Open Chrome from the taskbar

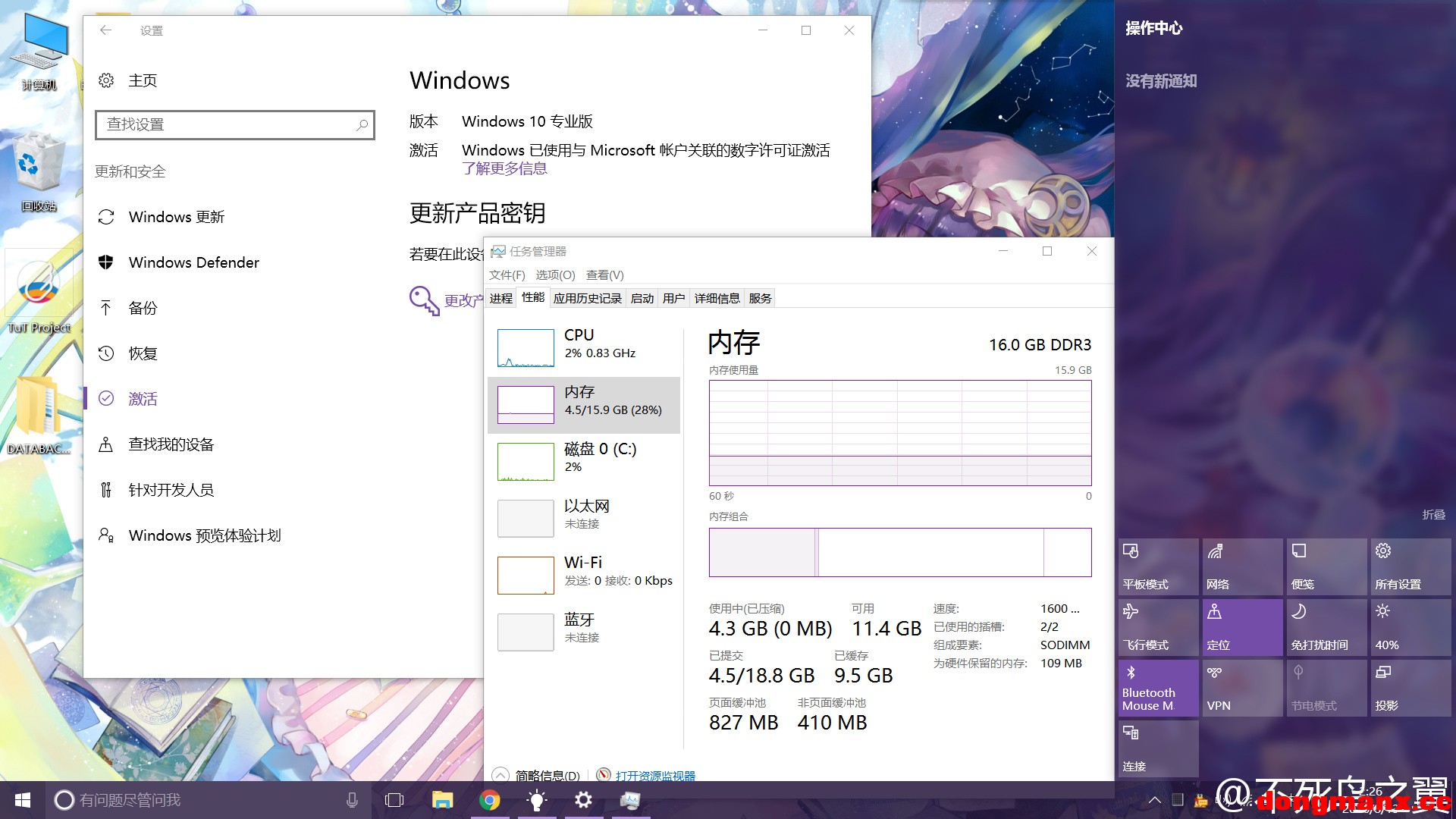pos(490,800)
